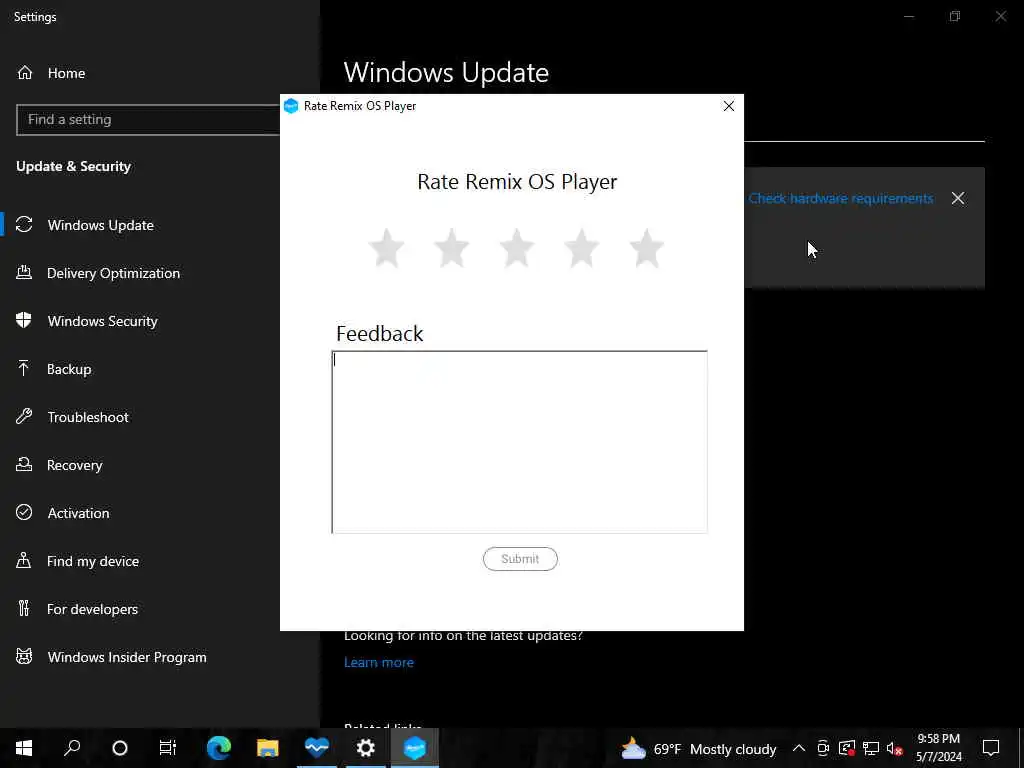
Task: Rate one star in Remix OS Player dialog
Action: [x=387, y=248]
